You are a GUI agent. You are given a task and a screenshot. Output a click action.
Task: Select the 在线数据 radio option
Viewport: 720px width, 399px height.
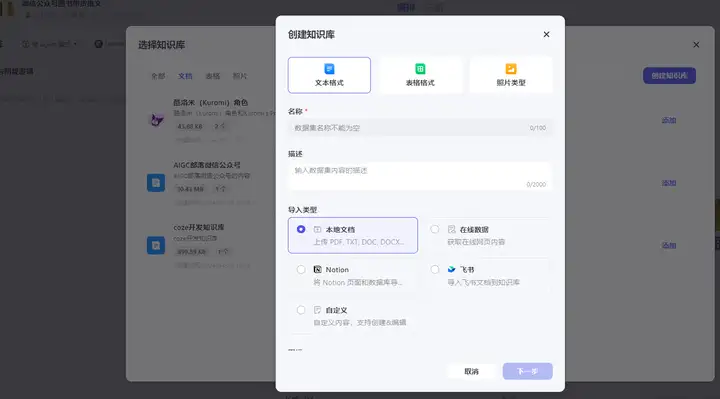tap(435, 229)
